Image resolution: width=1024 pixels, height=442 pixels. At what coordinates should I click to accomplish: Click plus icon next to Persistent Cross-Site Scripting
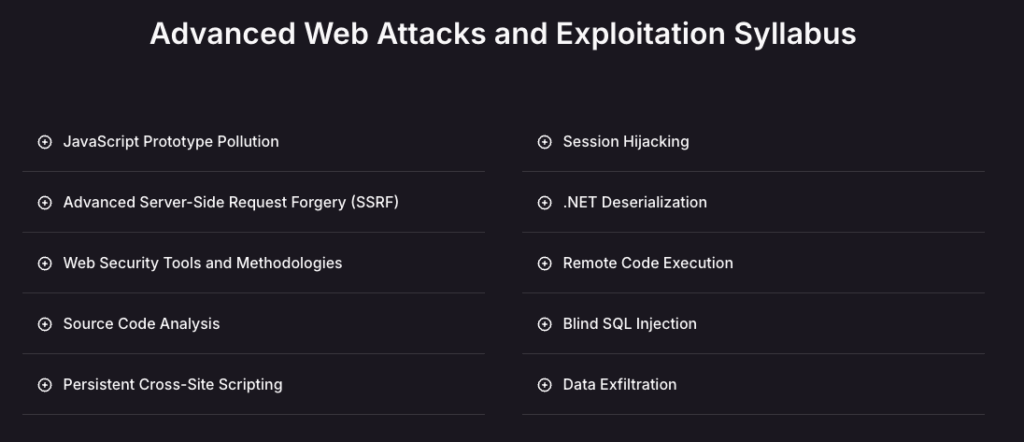(x=44, y=385)
